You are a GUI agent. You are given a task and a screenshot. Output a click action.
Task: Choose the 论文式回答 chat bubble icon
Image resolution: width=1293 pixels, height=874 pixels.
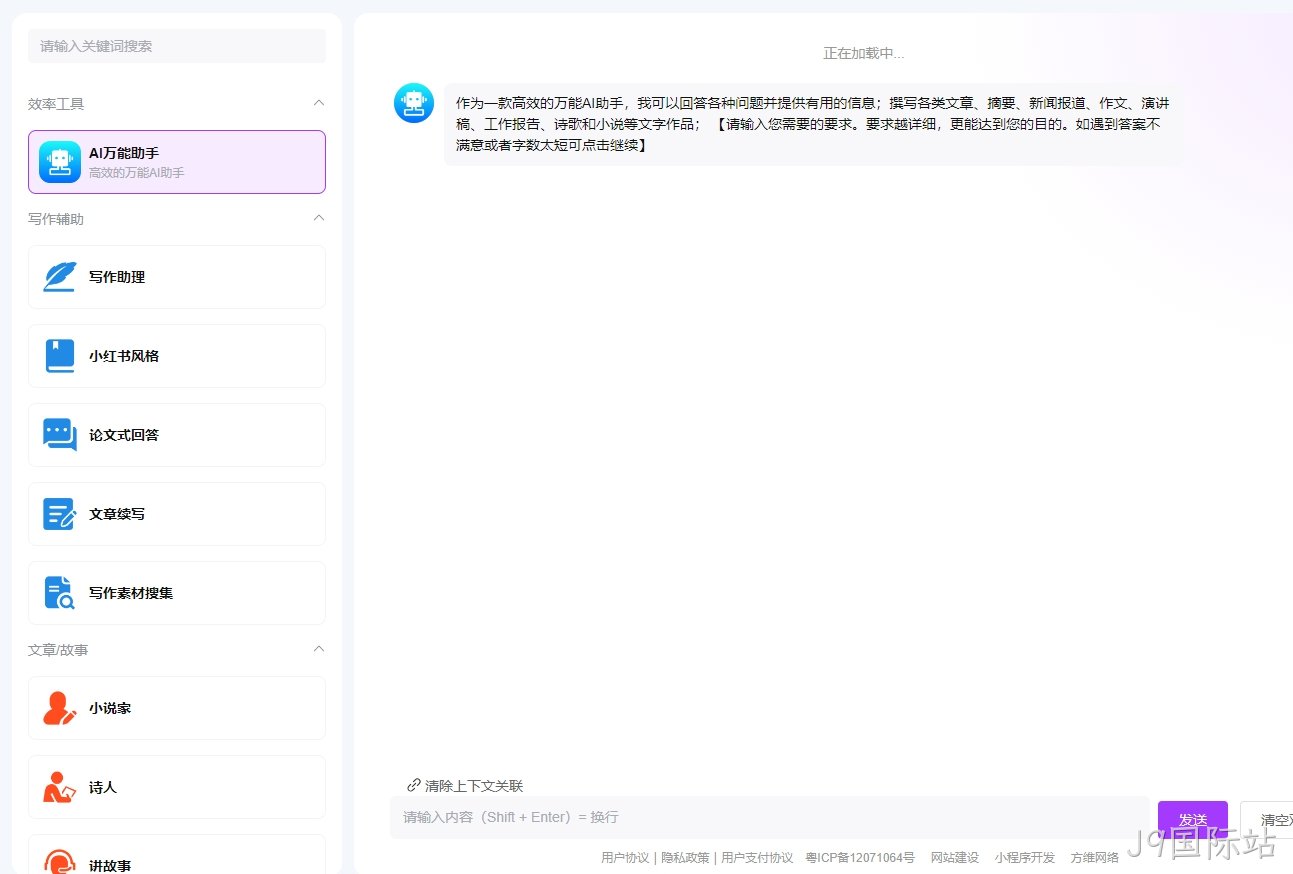tap(60, 435)
